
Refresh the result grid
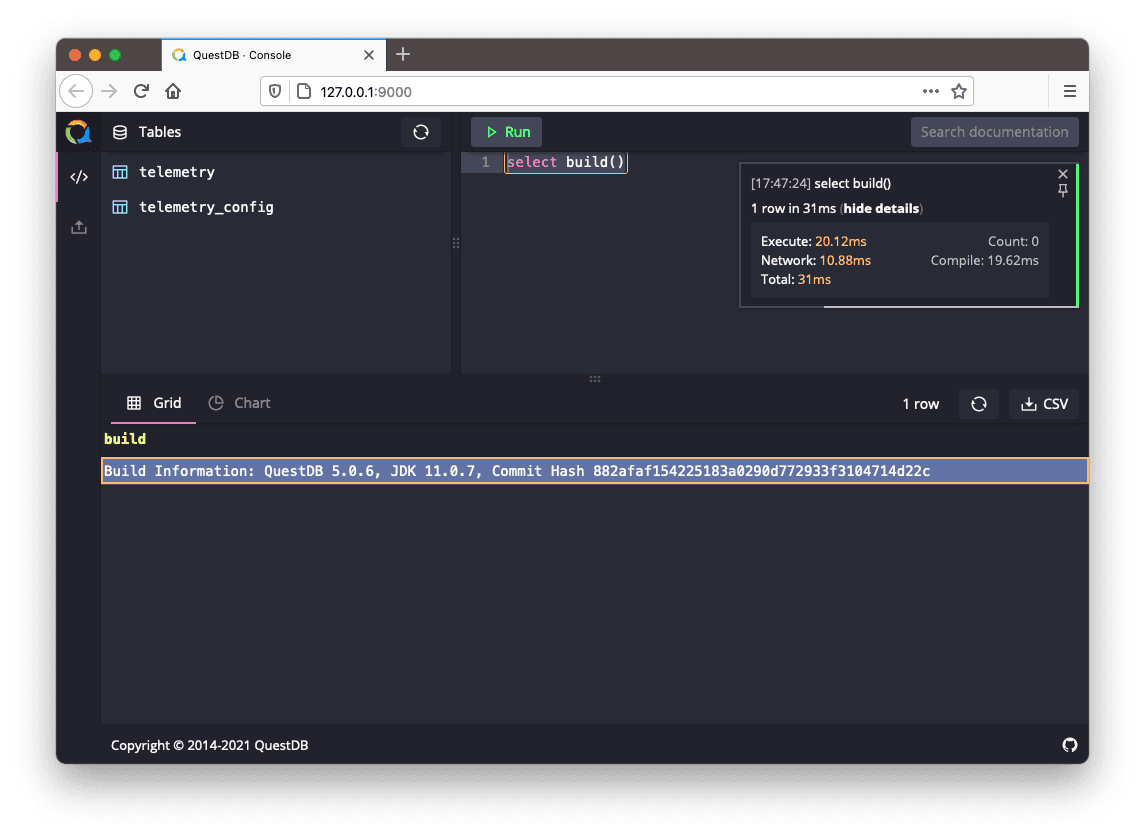point(979,404)
